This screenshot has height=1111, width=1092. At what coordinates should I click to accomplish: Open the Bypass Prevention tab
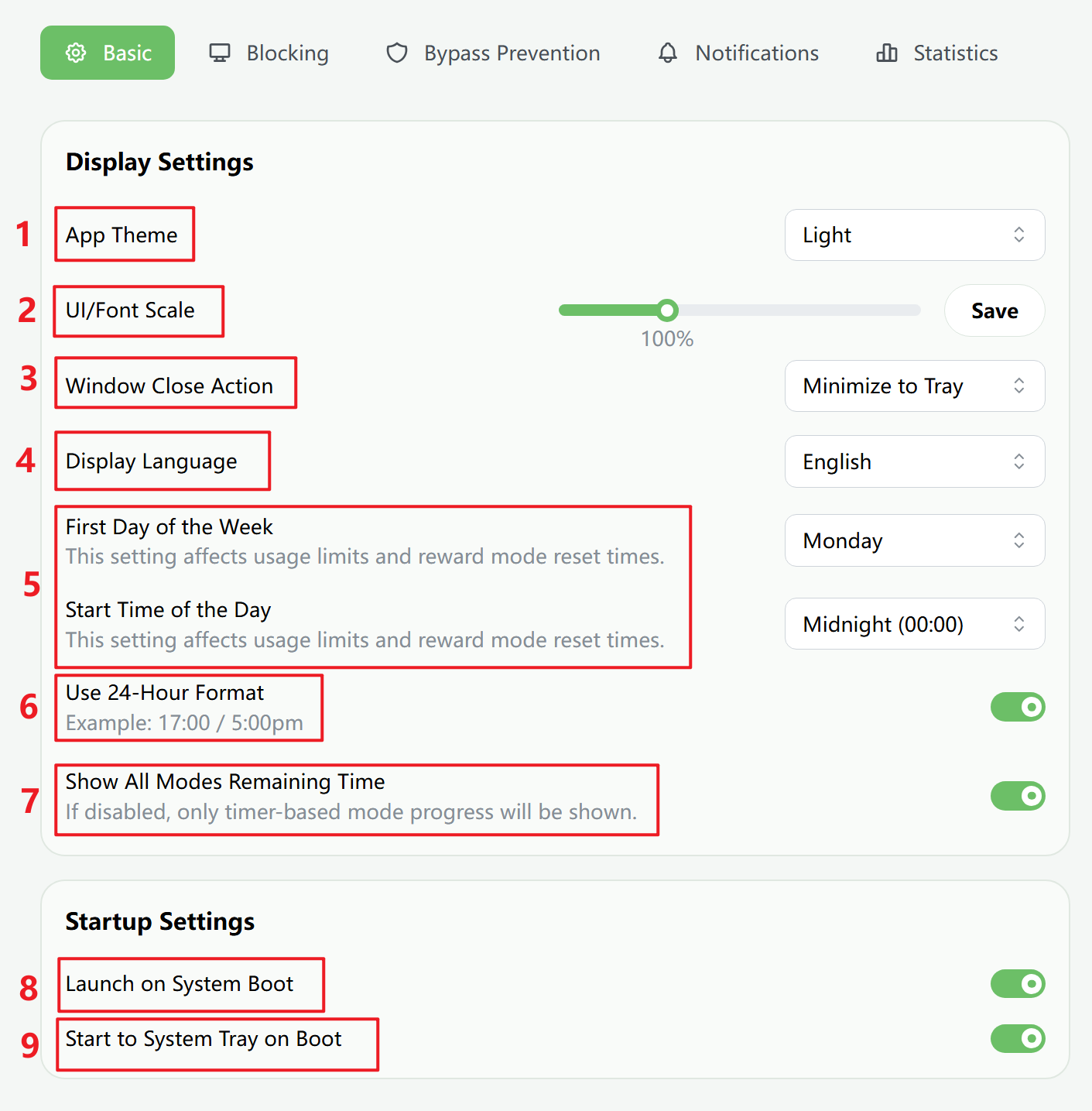pyautogui.click(x=493, y=53)
